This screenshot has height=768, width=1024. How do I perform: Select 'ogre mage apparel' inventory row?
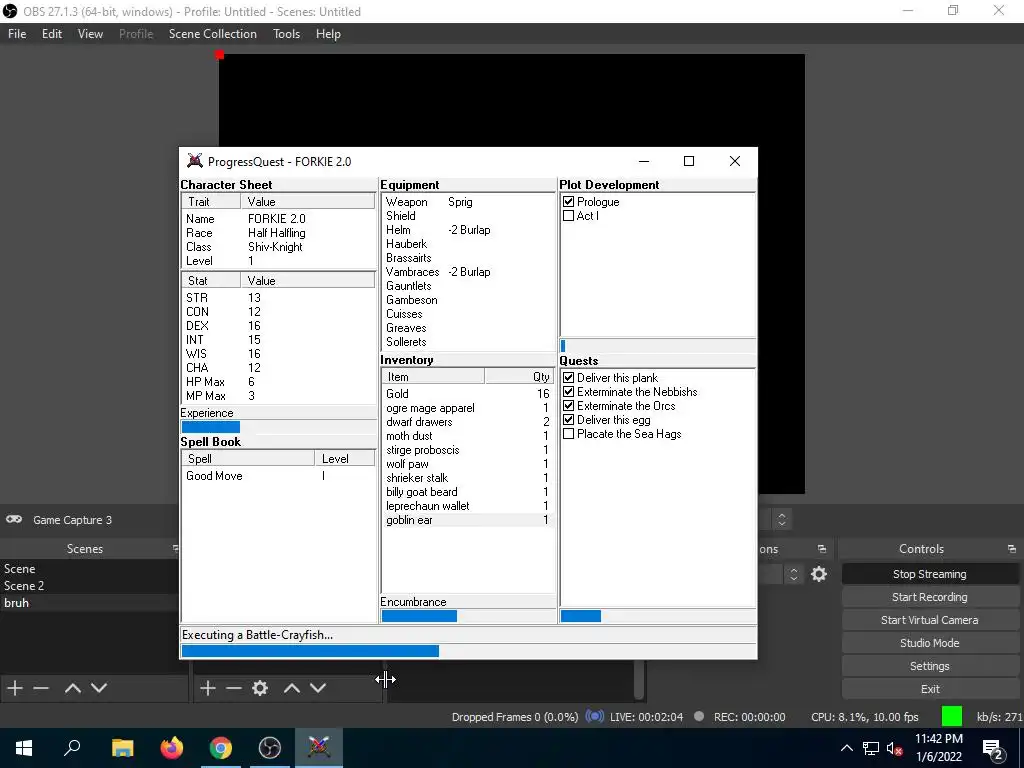pos(468,408)
